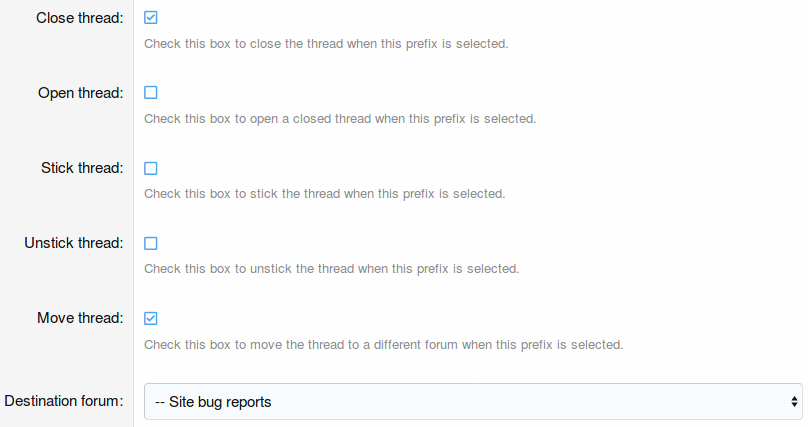Check the Unstick thread box
Screen dimensions: 808x427
[x=151, y=243]
